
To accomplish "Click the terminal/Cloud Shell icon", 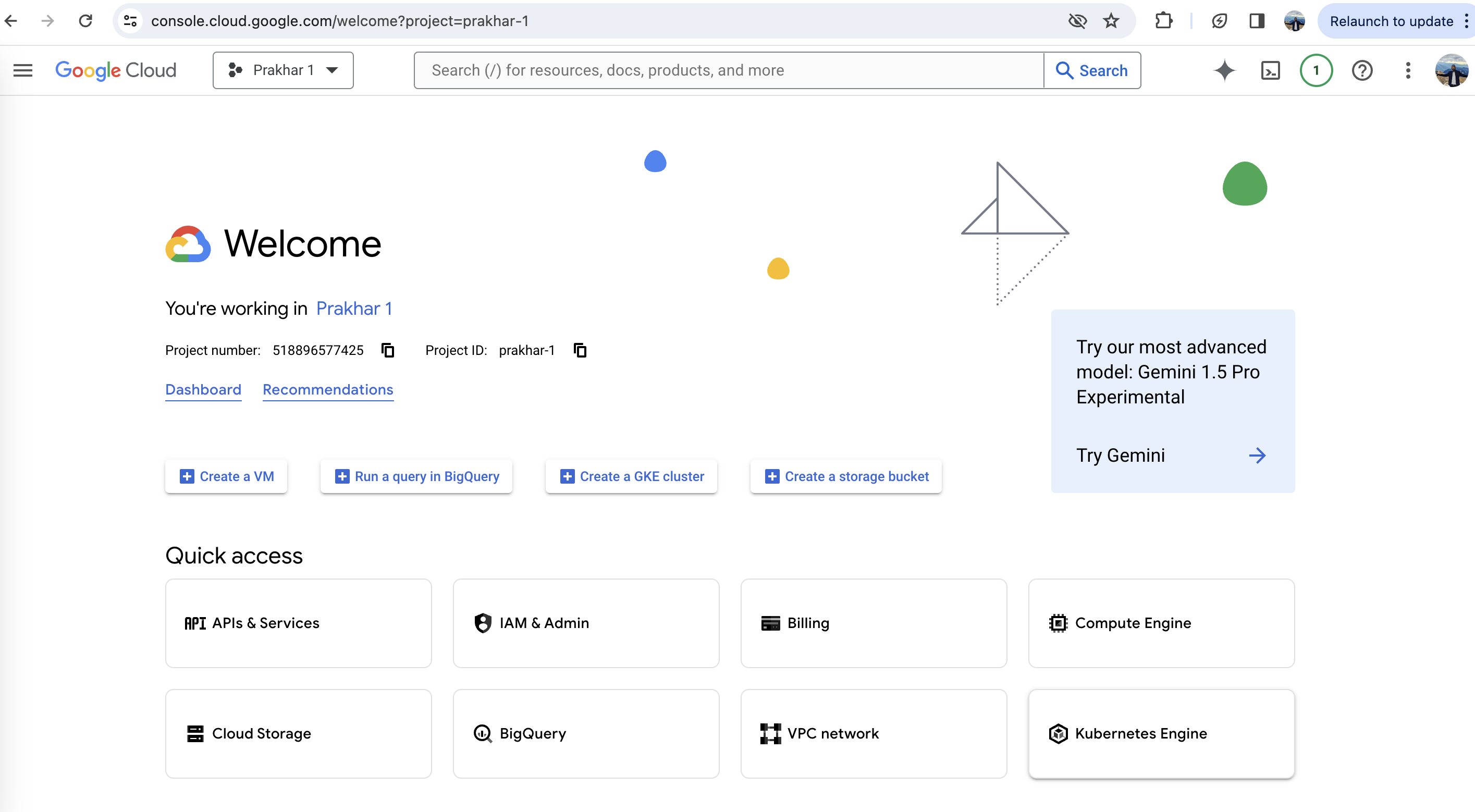I will [x=1269, y=70].
